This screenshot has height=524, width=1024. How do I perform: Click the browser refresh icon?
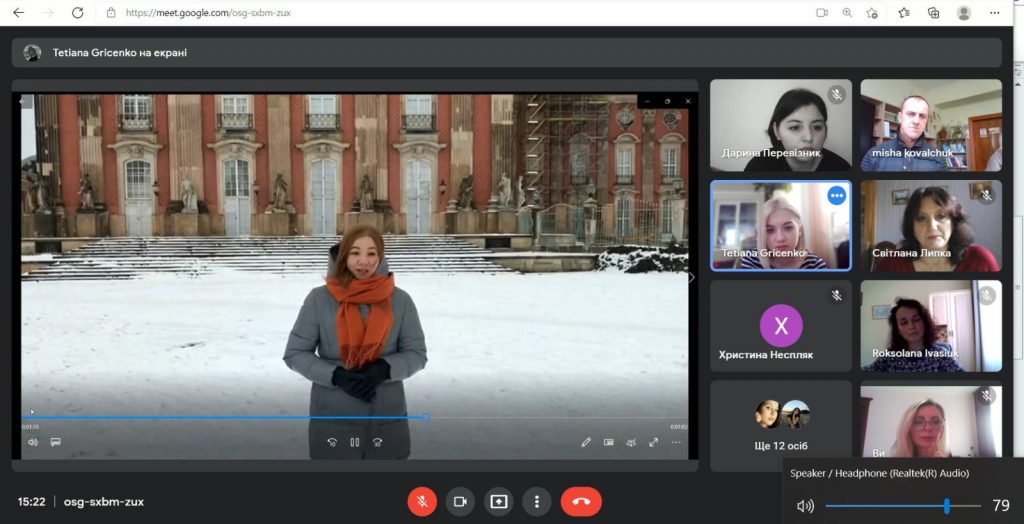click(78, 12)
